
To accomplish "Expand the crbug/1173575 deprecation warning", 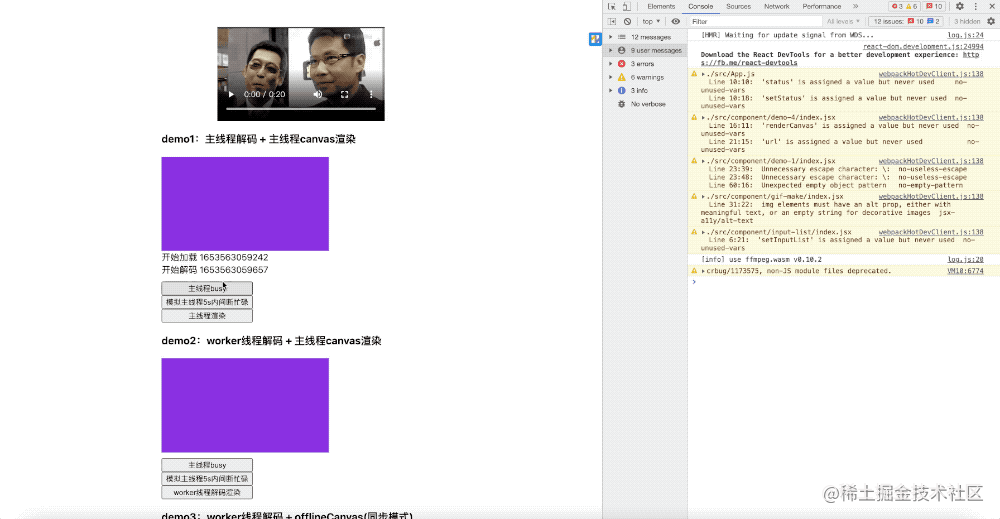I will point(703,271).
